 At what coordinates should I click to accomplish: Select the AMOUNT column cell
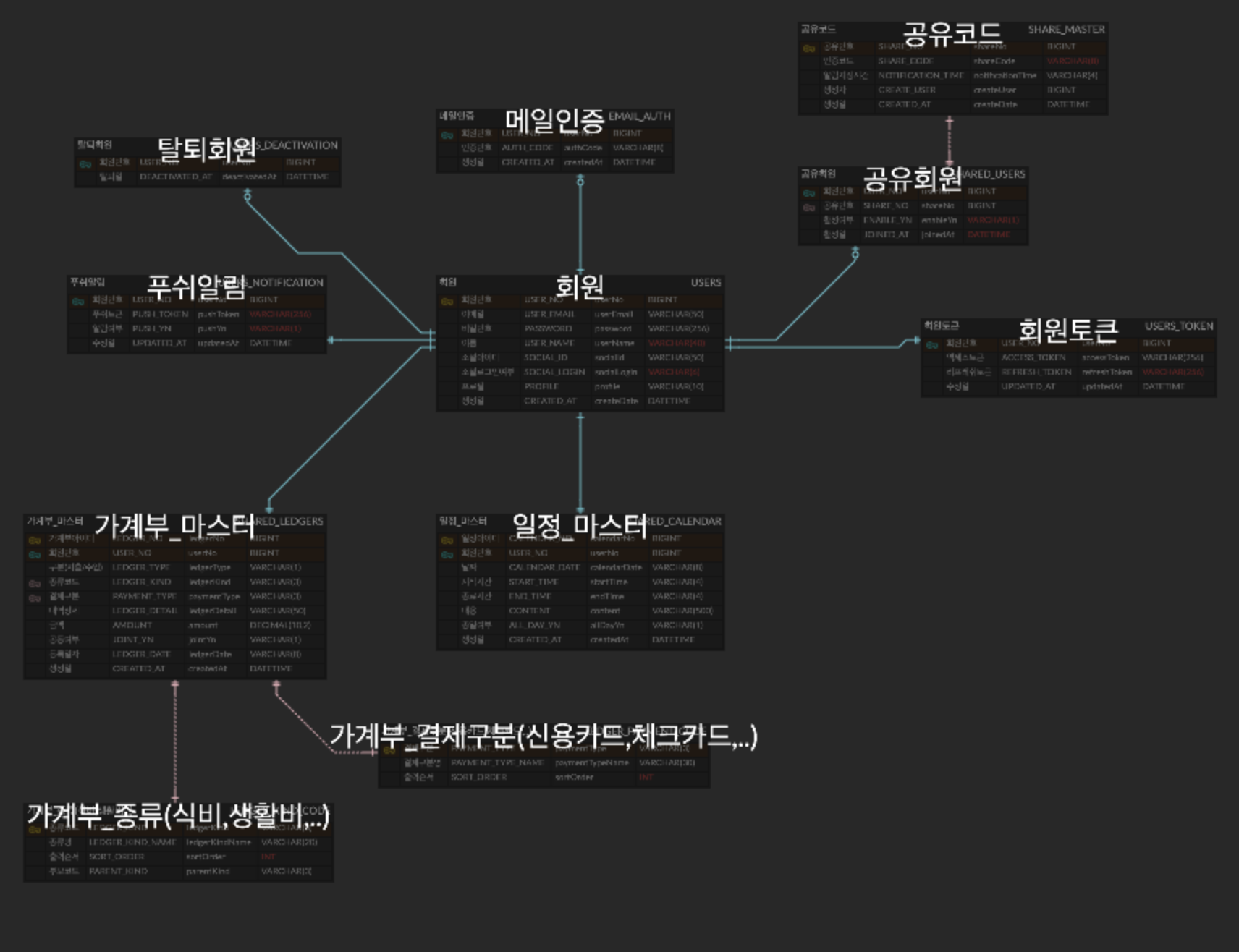[132, 625]
